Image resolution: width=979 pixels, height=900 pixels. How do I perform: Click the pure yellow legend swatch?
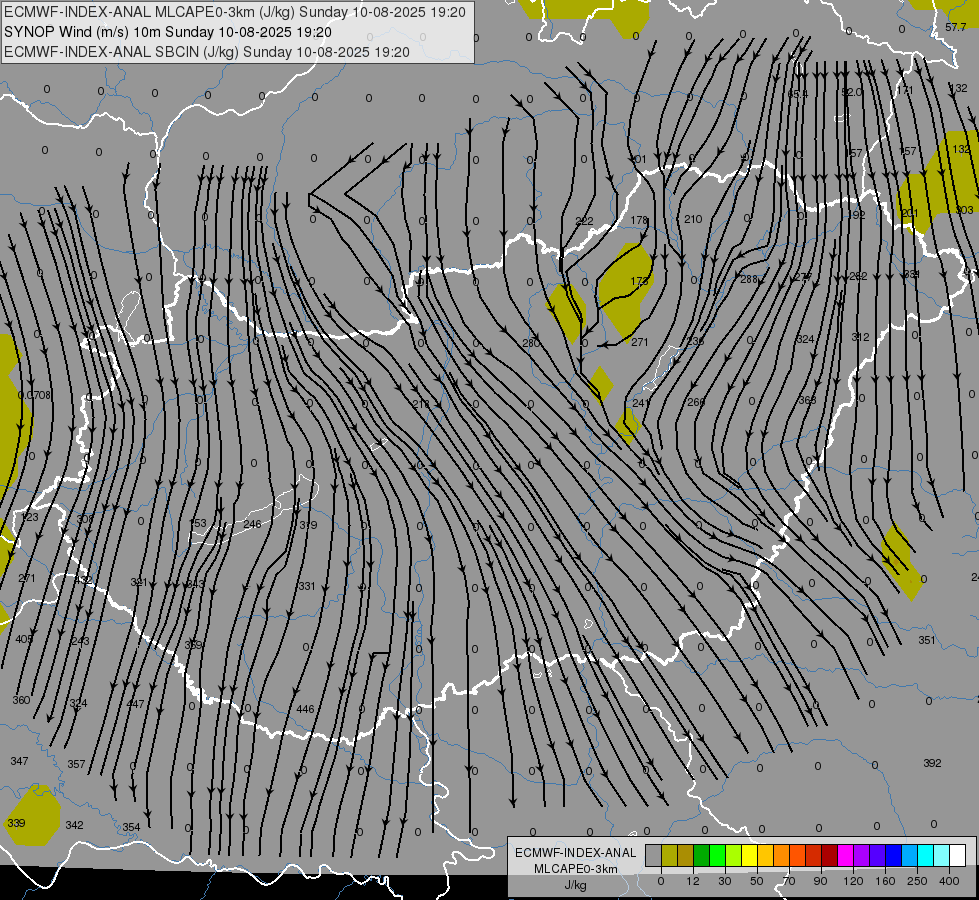coord(749,855)
